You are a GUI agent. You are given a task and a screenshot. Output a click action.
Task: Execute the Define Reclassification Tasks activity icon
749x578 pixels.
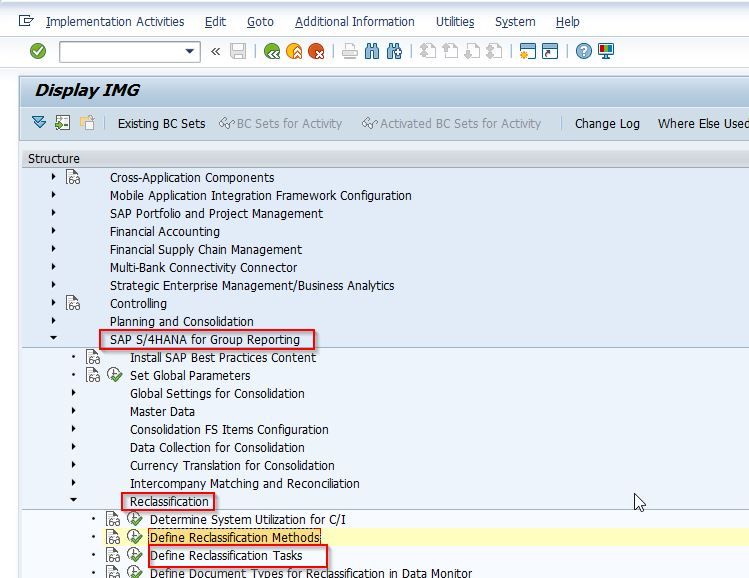pyautogui.click(x=135, y=555)
